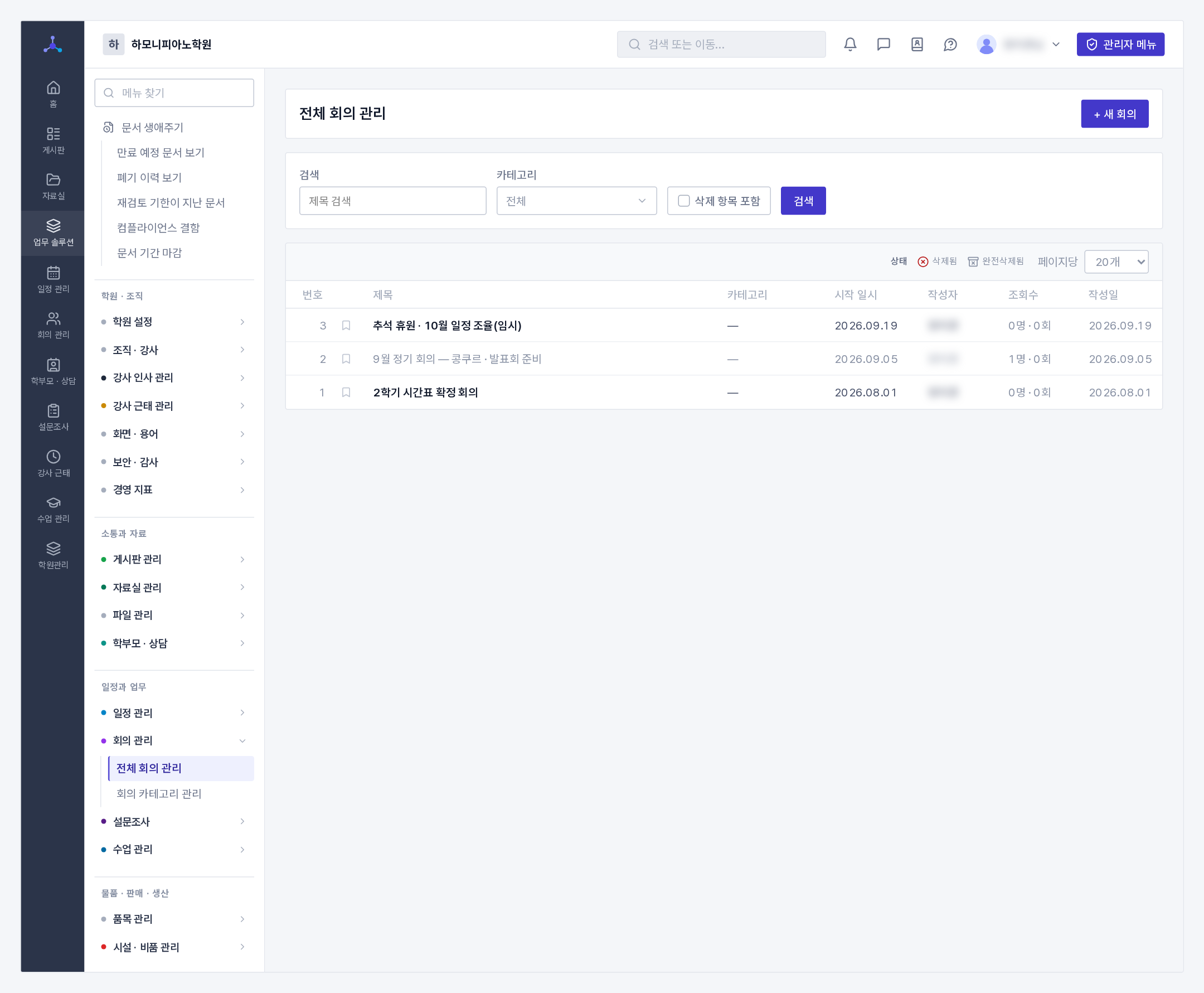Check the 삭제 항목 포함 checkbox
Image resolution: width=1204 pixels, height=993 pixels.
pos(683,201)
